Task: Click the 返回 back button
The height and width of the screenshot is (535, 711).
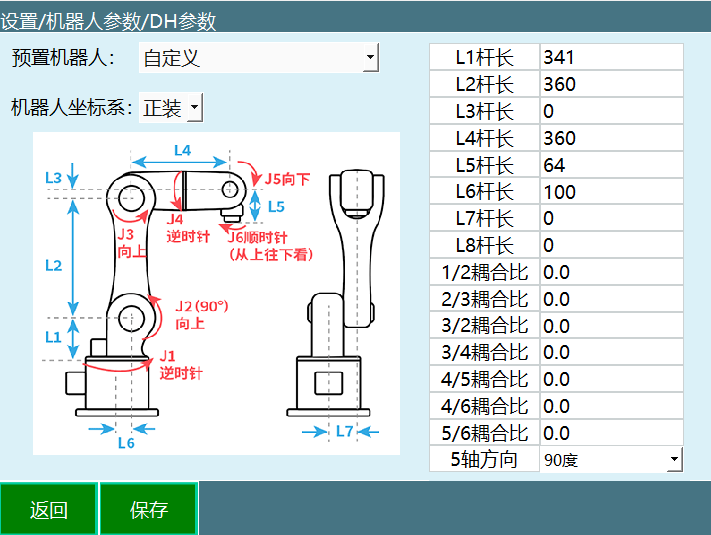Action: pos(48,509)
